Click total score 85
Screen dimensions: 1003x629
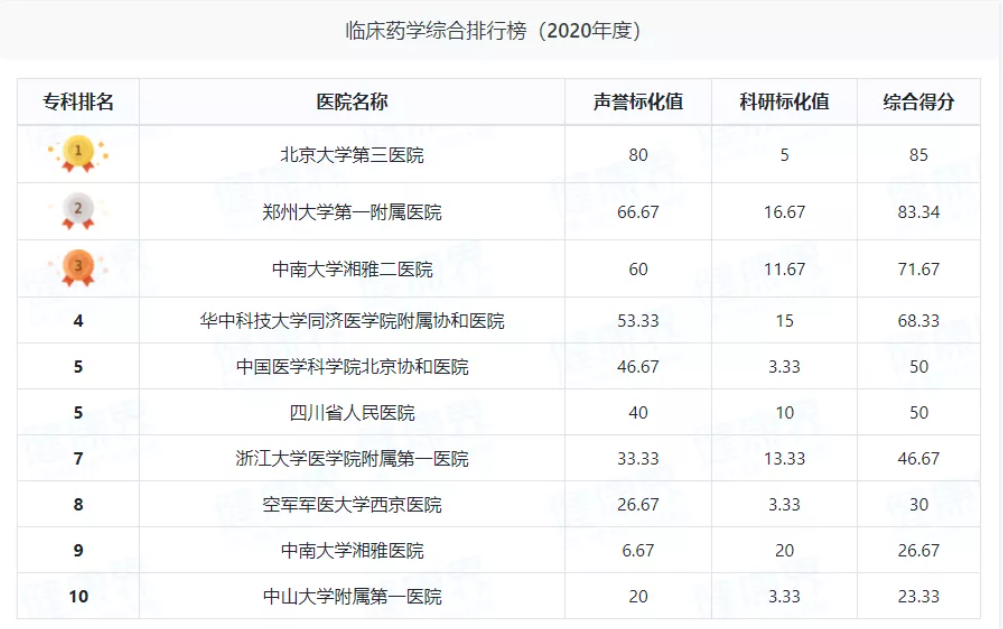coord(919,155)
